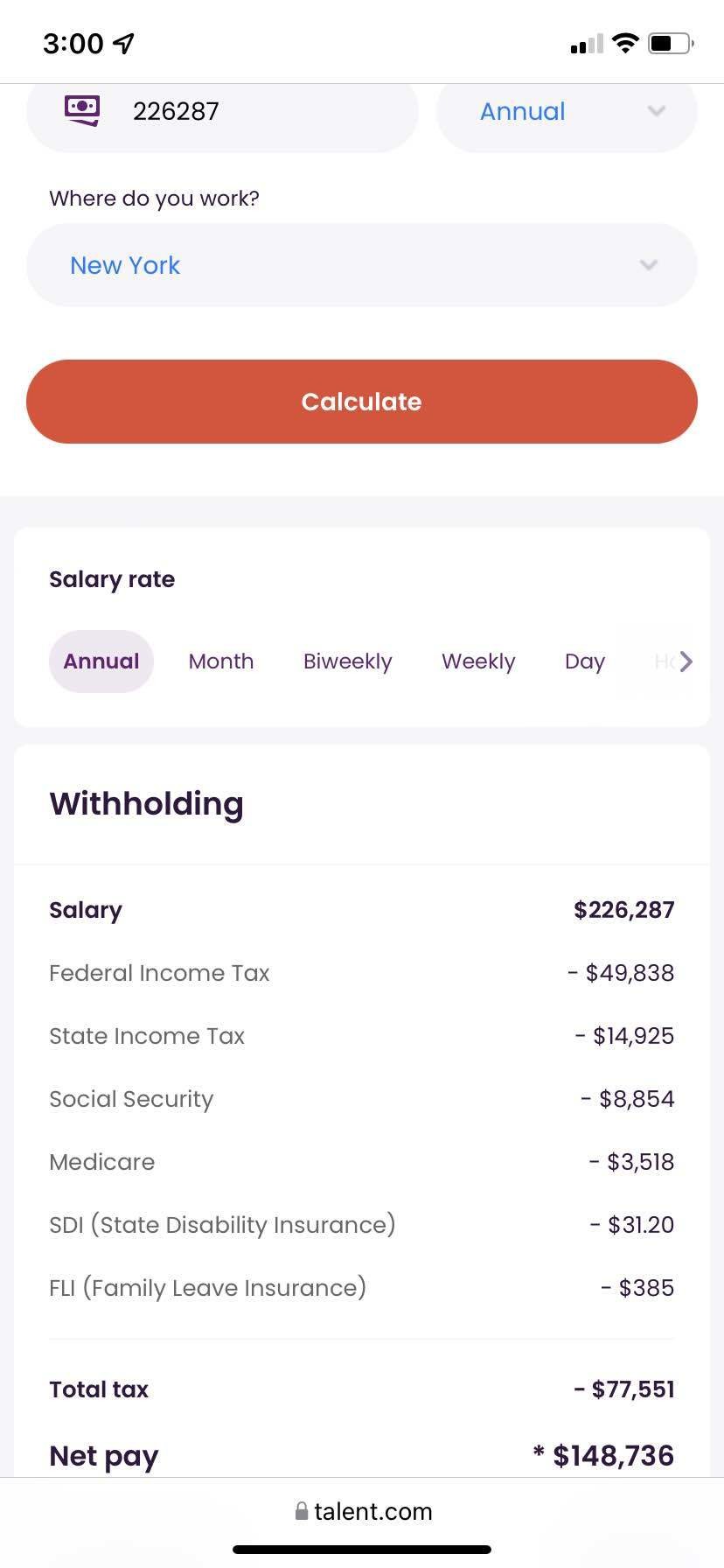Select the Day salary rate

[584, 661]
